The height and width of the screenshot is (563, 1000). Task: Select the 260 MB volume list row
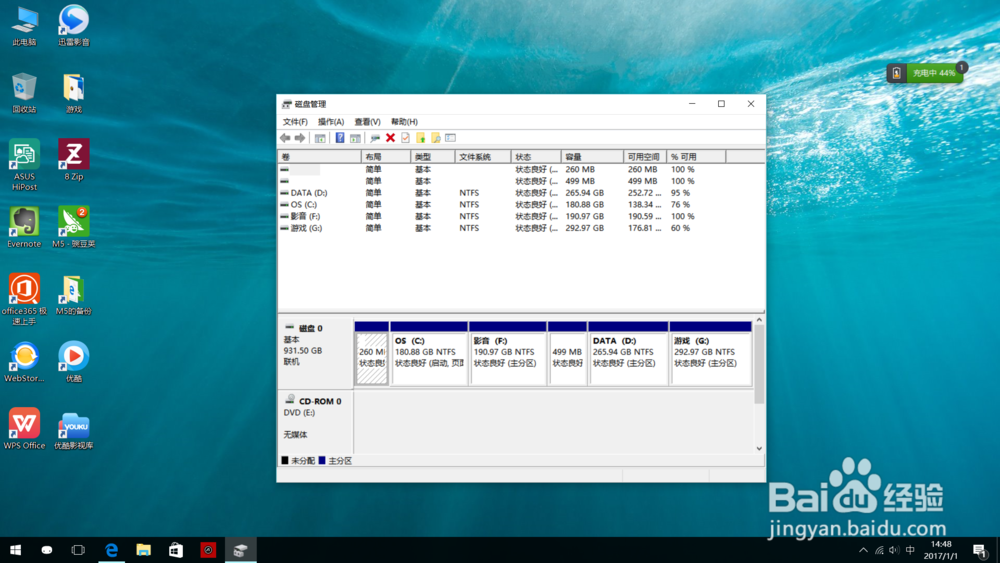[521, 170]
